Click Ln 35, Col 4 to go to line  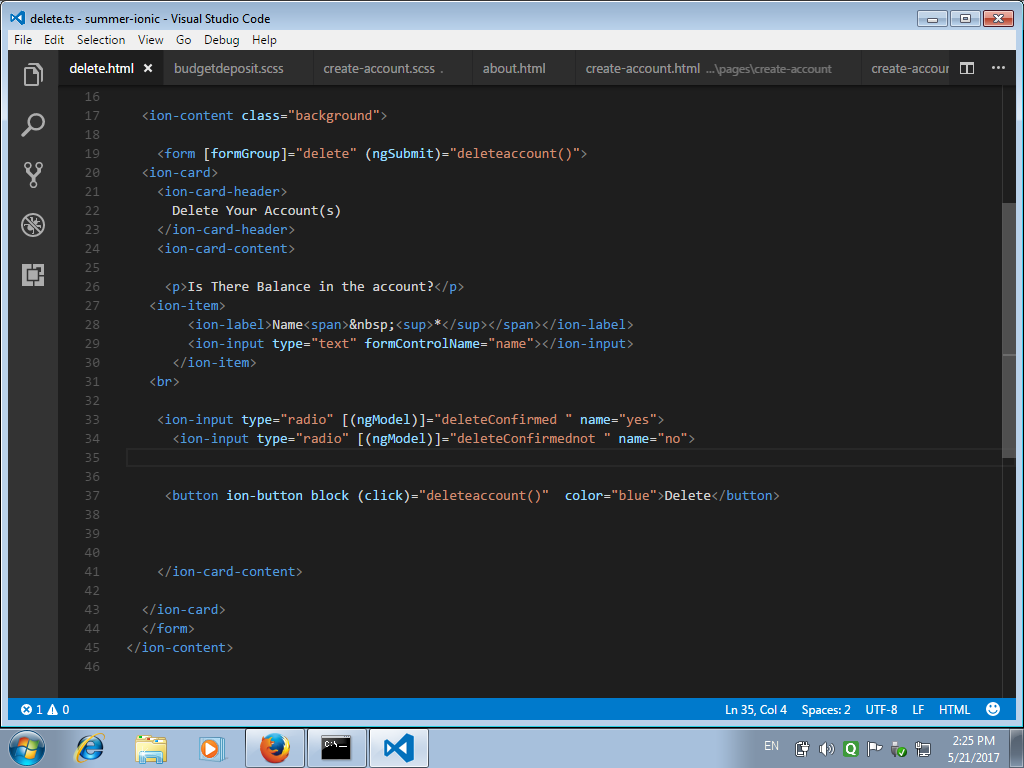coord(756,709)
